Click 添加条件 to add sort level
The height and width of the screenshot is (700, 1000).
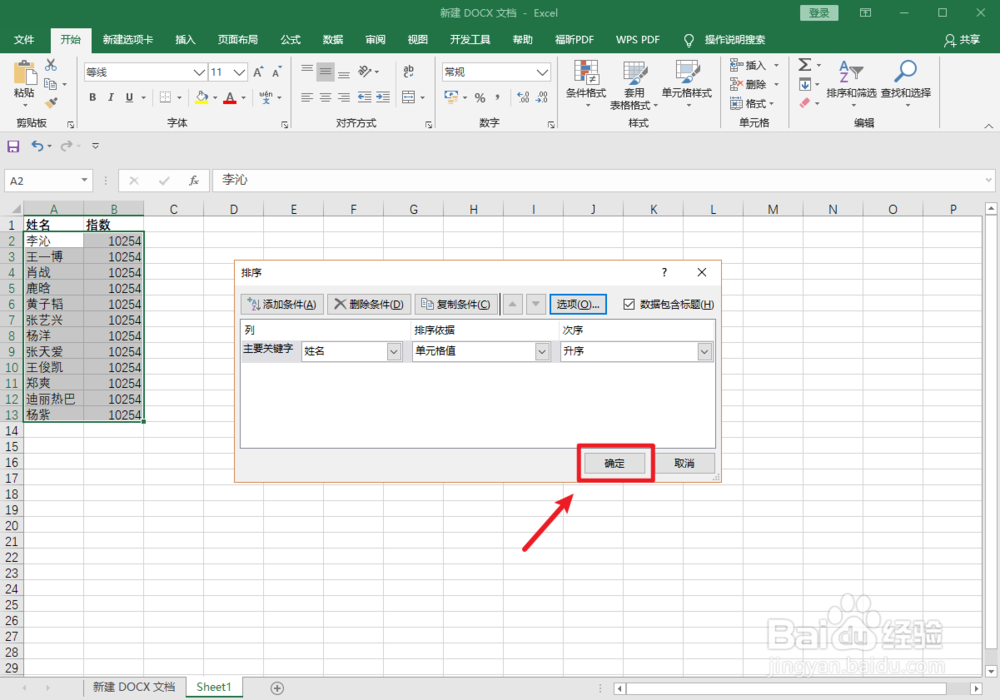280,303
